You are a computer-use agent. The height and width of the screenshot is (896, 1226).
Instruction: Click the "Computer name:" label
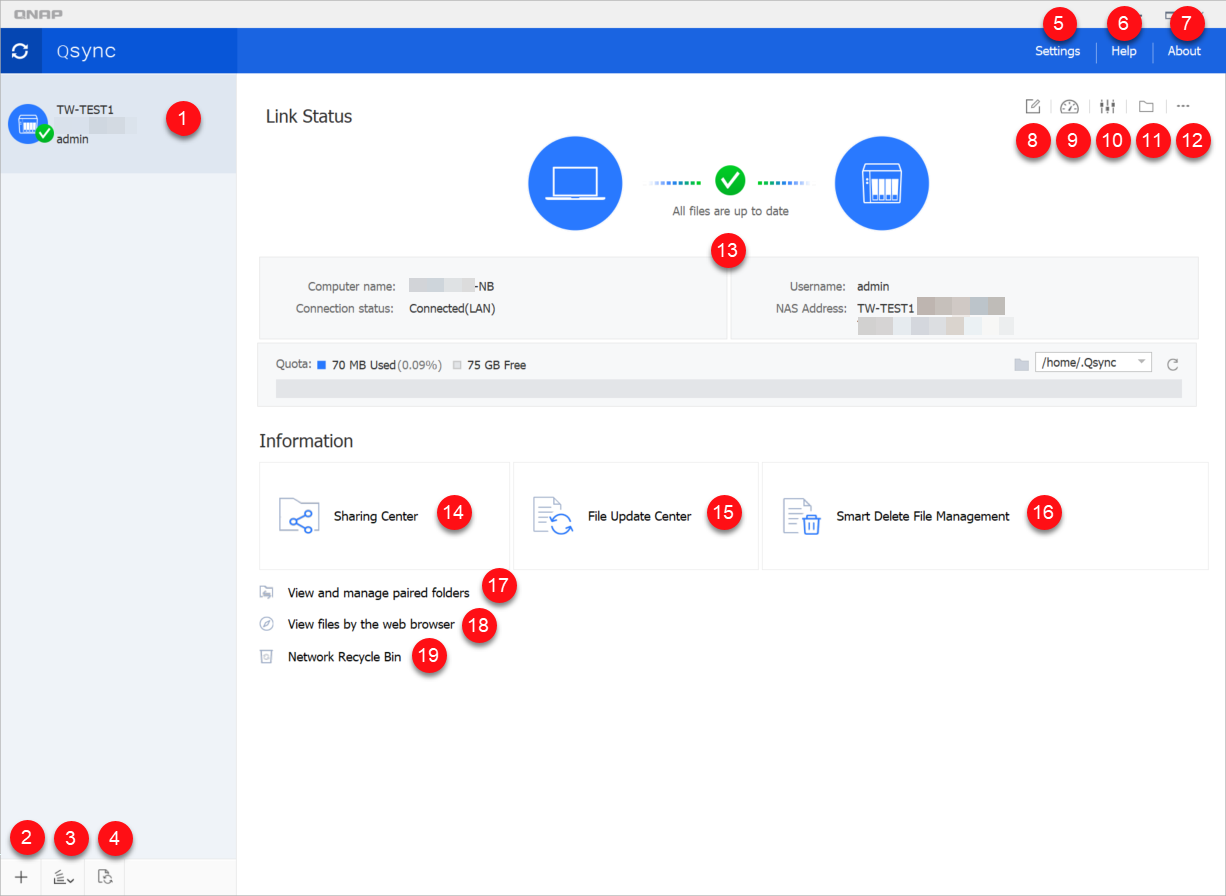pos(351,286)
